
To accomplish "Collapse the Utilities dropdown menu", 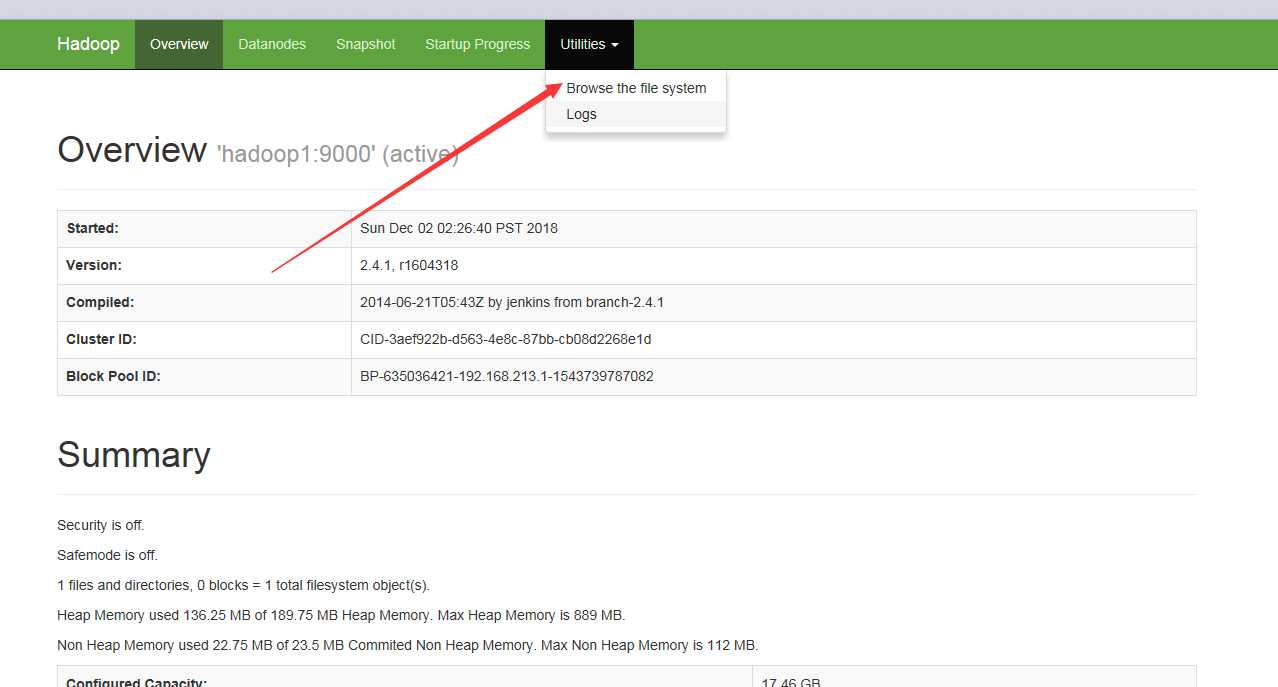I will click(x=589, y=44).
